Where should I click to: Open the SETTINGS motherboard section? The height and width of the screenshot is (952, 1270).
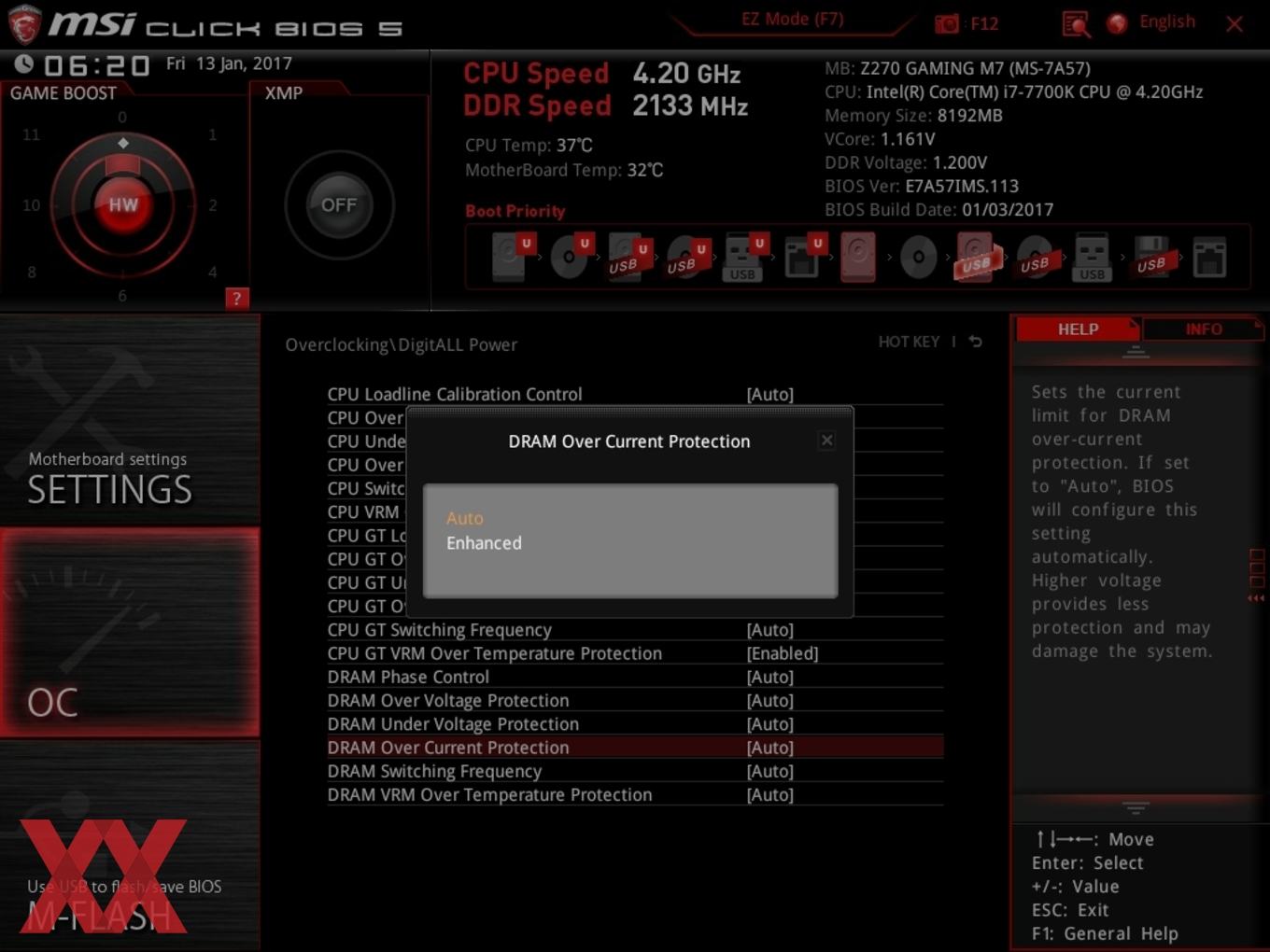[x=130, y=420]
